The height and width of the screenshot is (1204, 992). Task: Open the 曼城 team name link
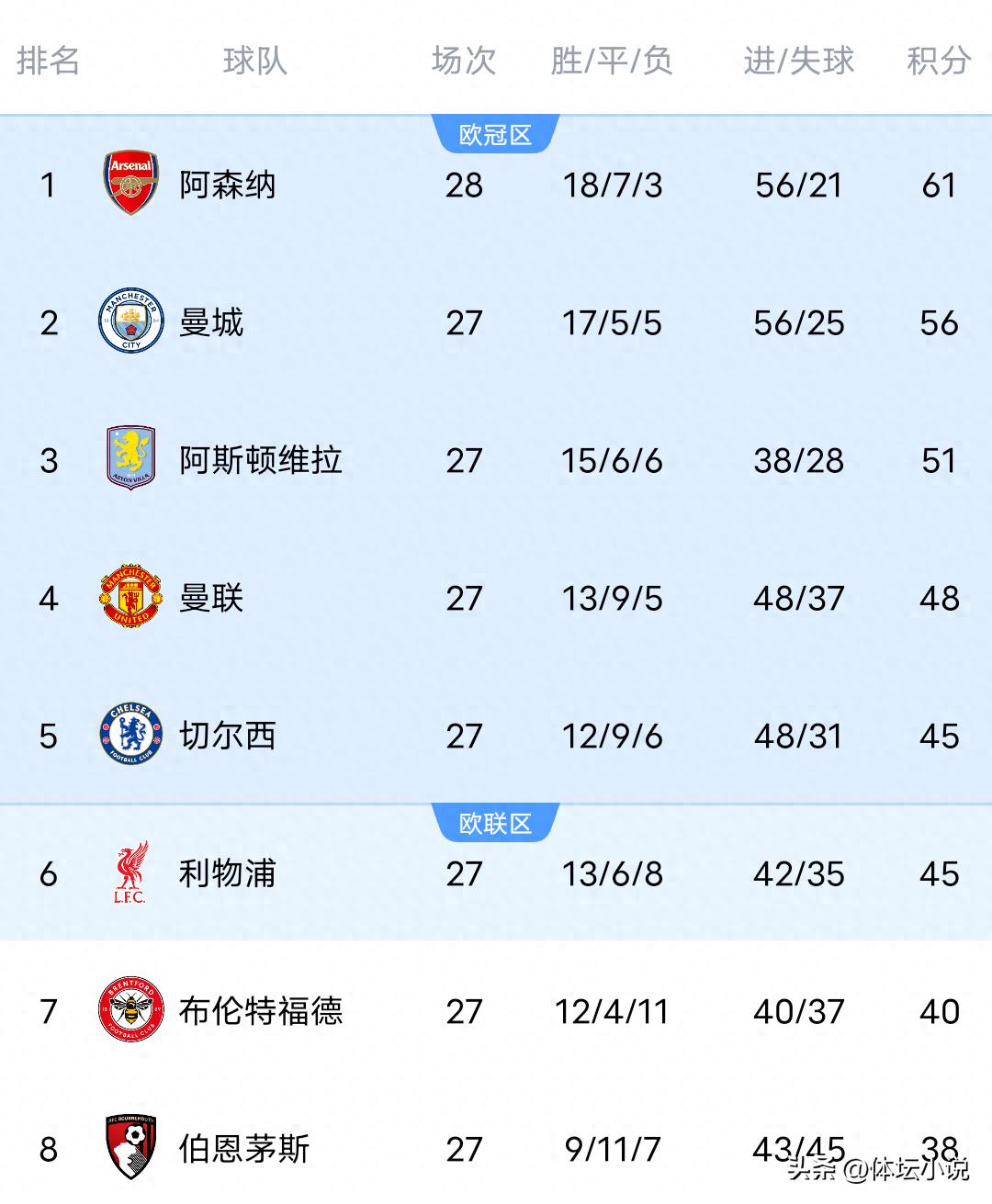click(211, 322)
